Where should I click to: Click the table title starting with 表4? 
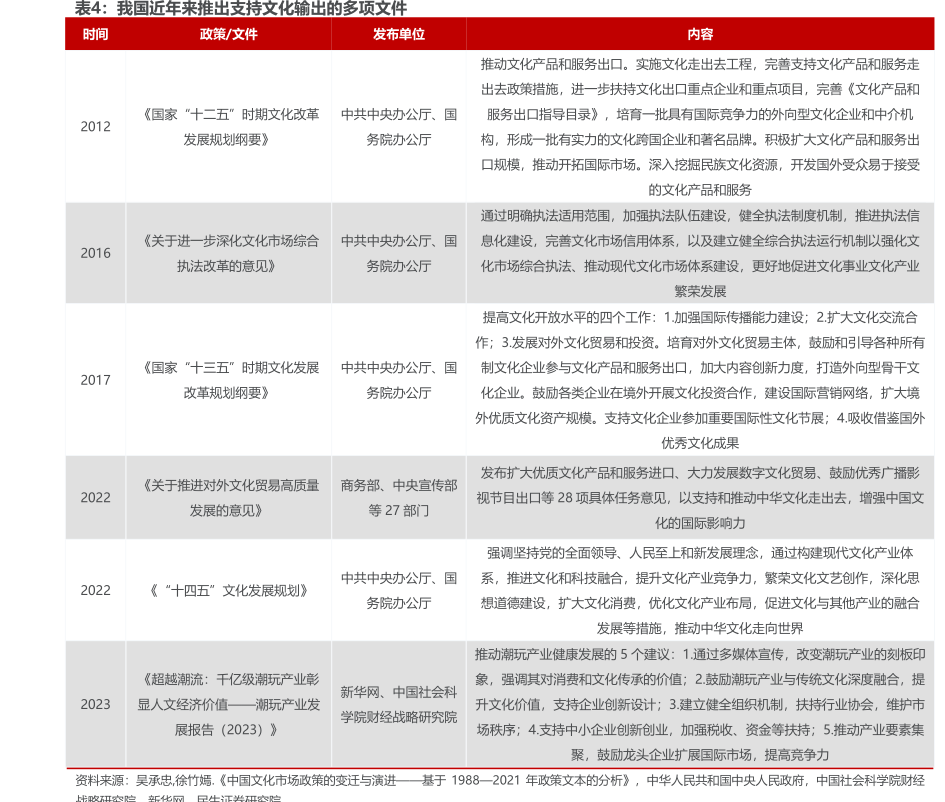241,9
